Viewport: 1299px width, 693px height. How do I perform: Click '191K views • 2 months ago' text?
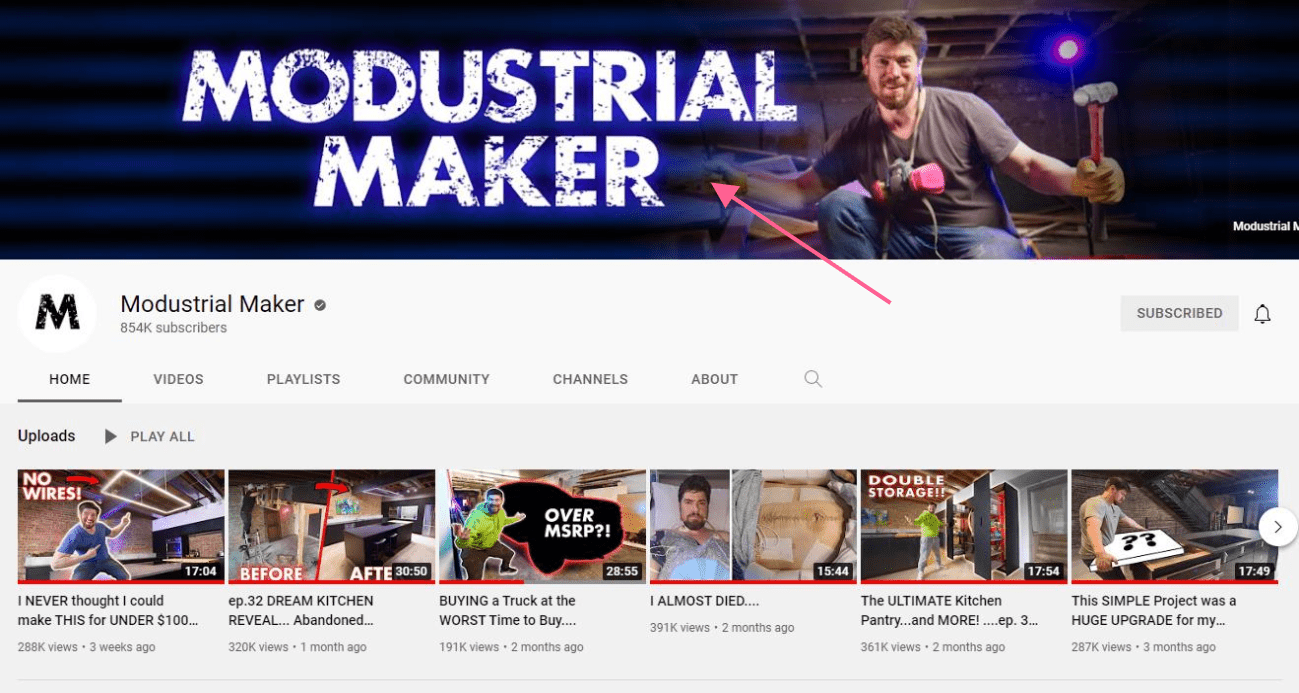tap(512, 647)
